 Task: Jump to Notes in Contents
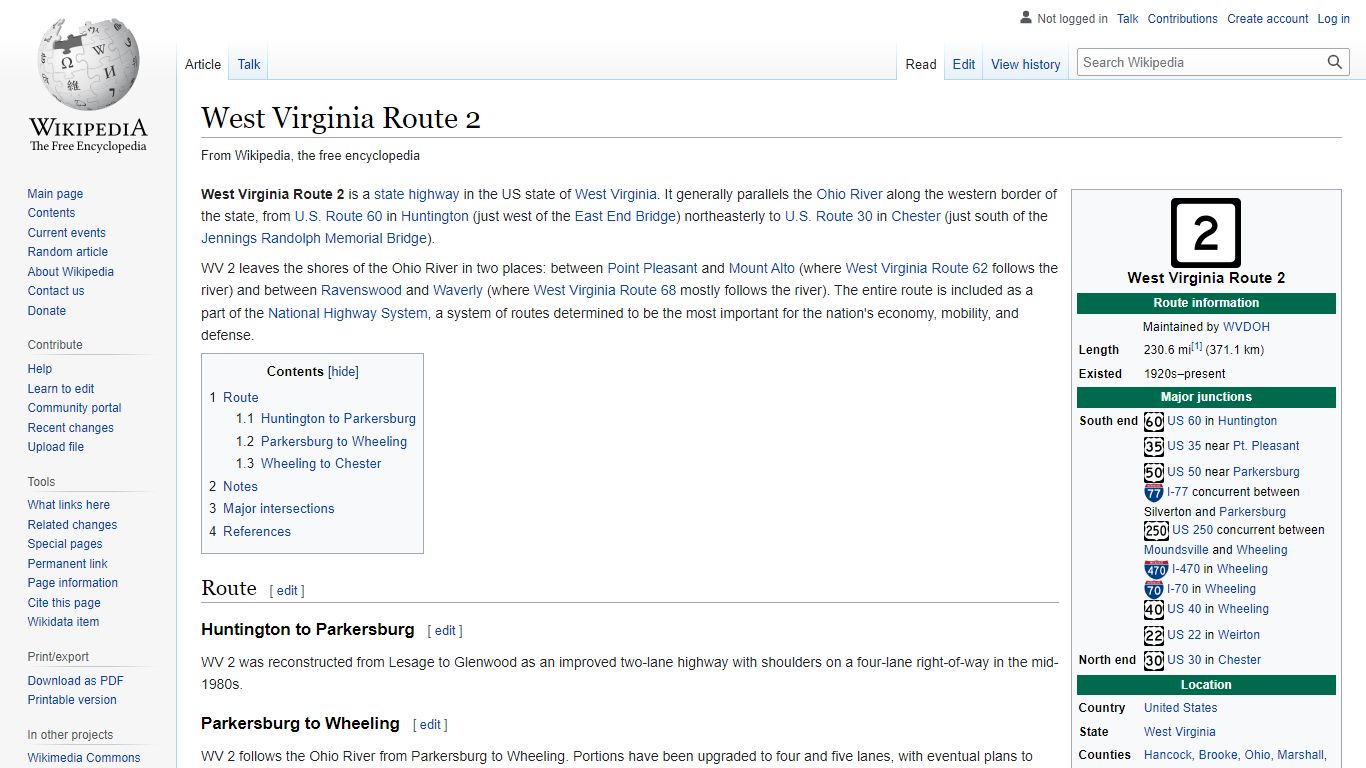click(240, 486)
